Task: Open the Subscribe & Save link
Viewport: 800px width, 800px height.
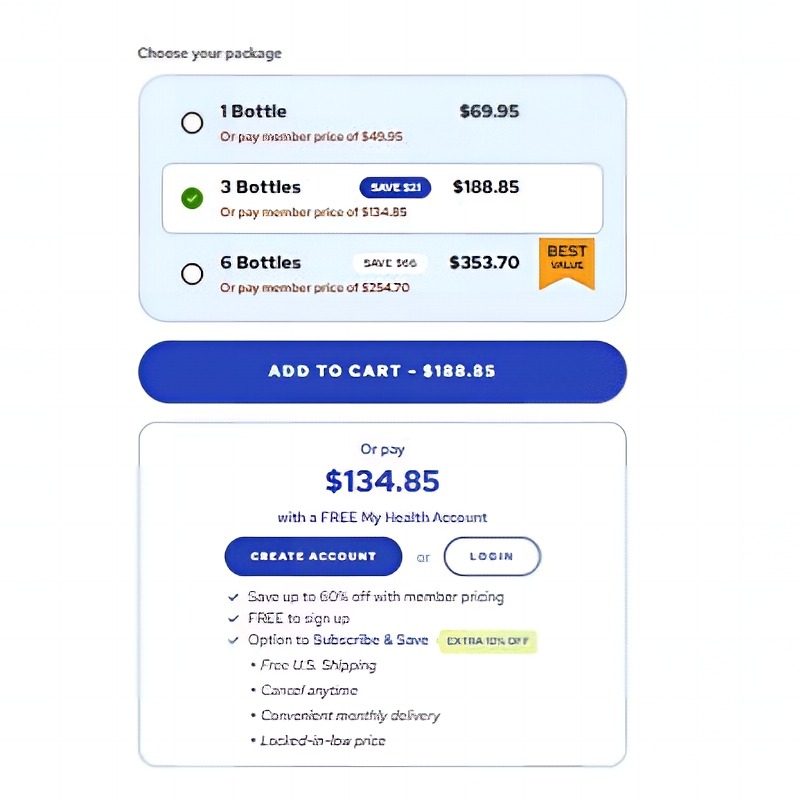Action: click(370, 640)
